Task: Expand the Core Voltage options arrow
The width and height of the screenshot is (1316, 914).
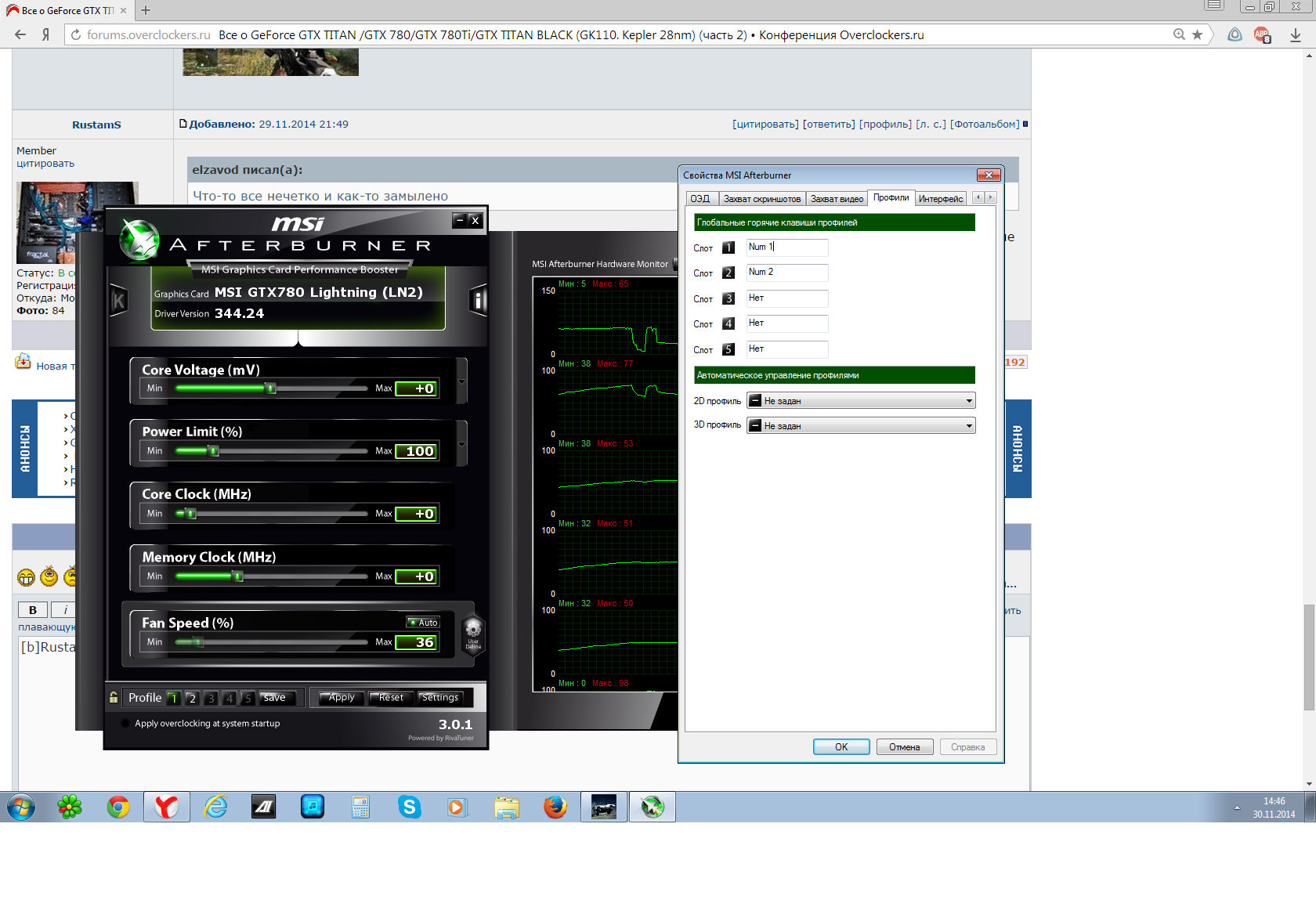Action: (x=461, y=382)
